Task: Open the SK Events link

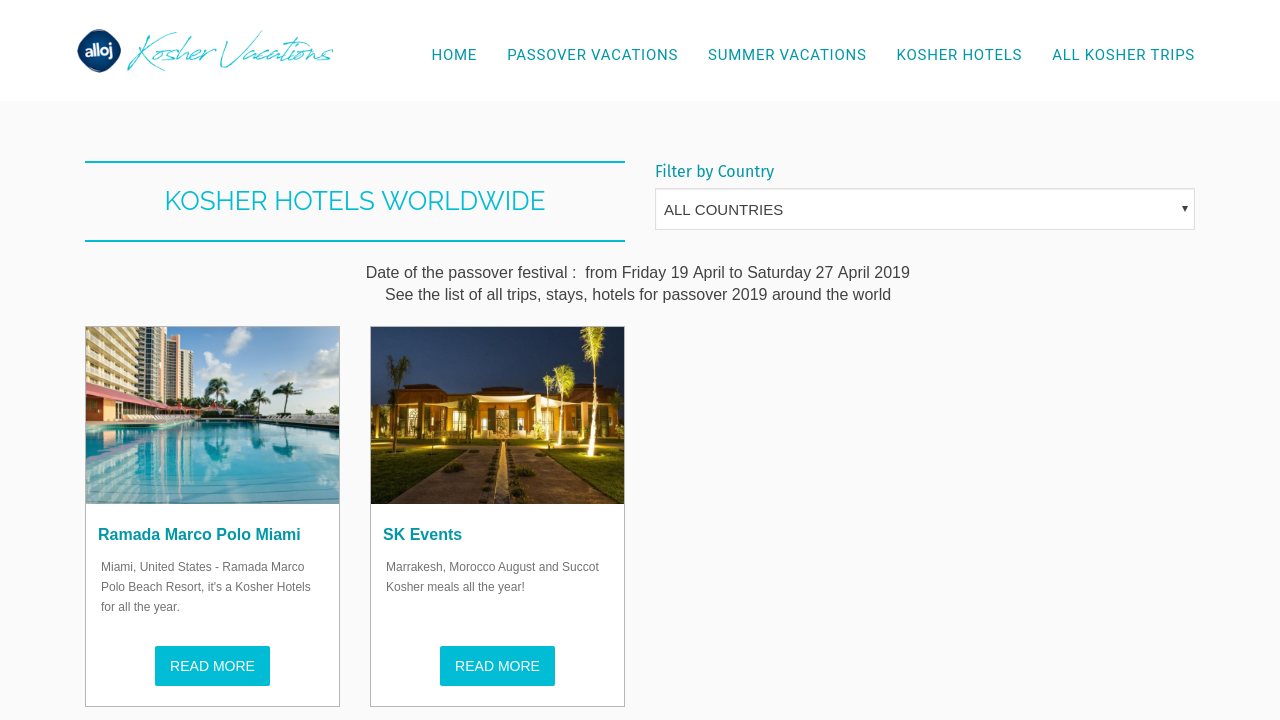Action: [x=422, y=534]
